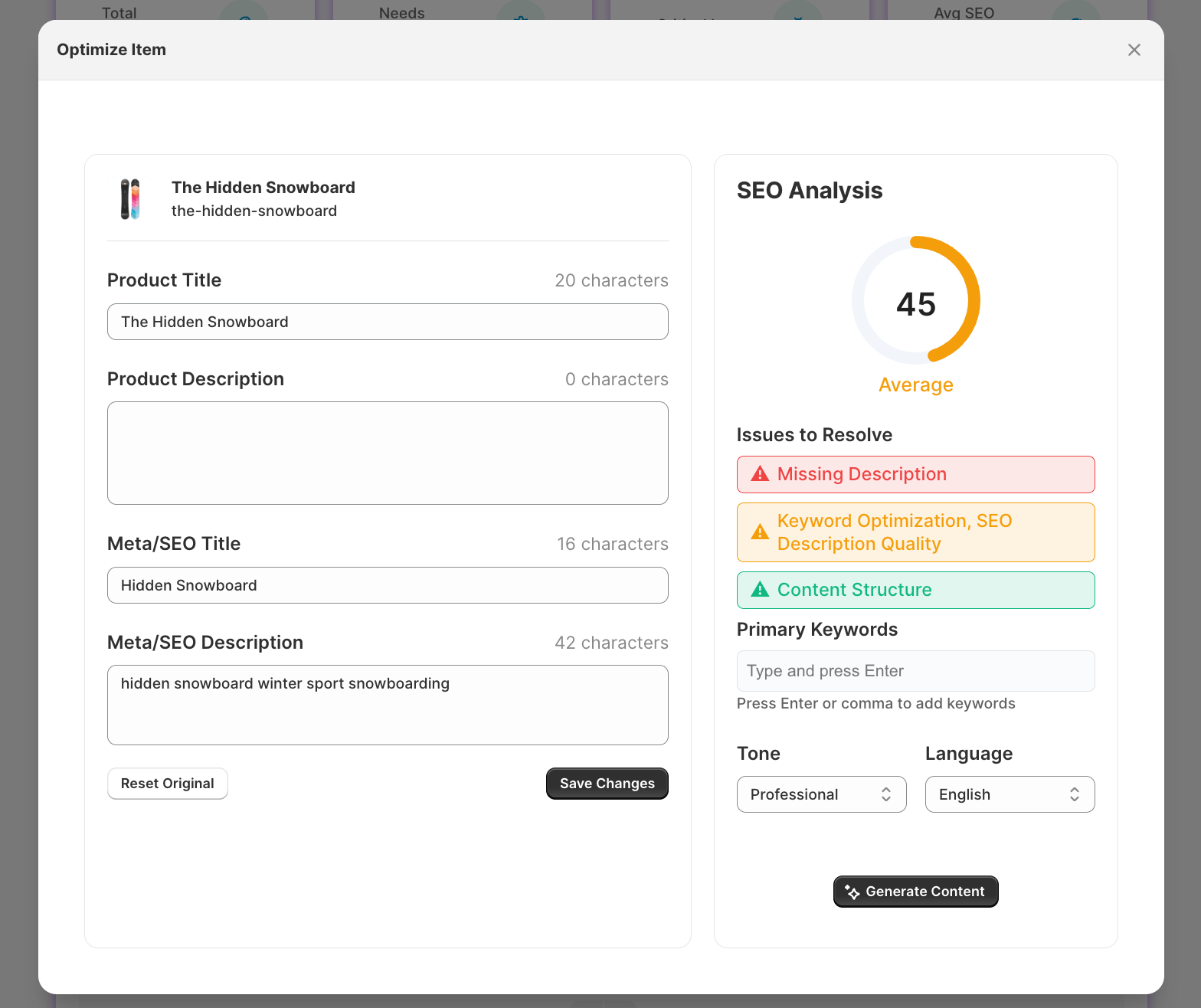Image resolution: width=1201 pixels, height=1008 pixels.
Task: Focus the Product Title input field
Action: [388, 322]
